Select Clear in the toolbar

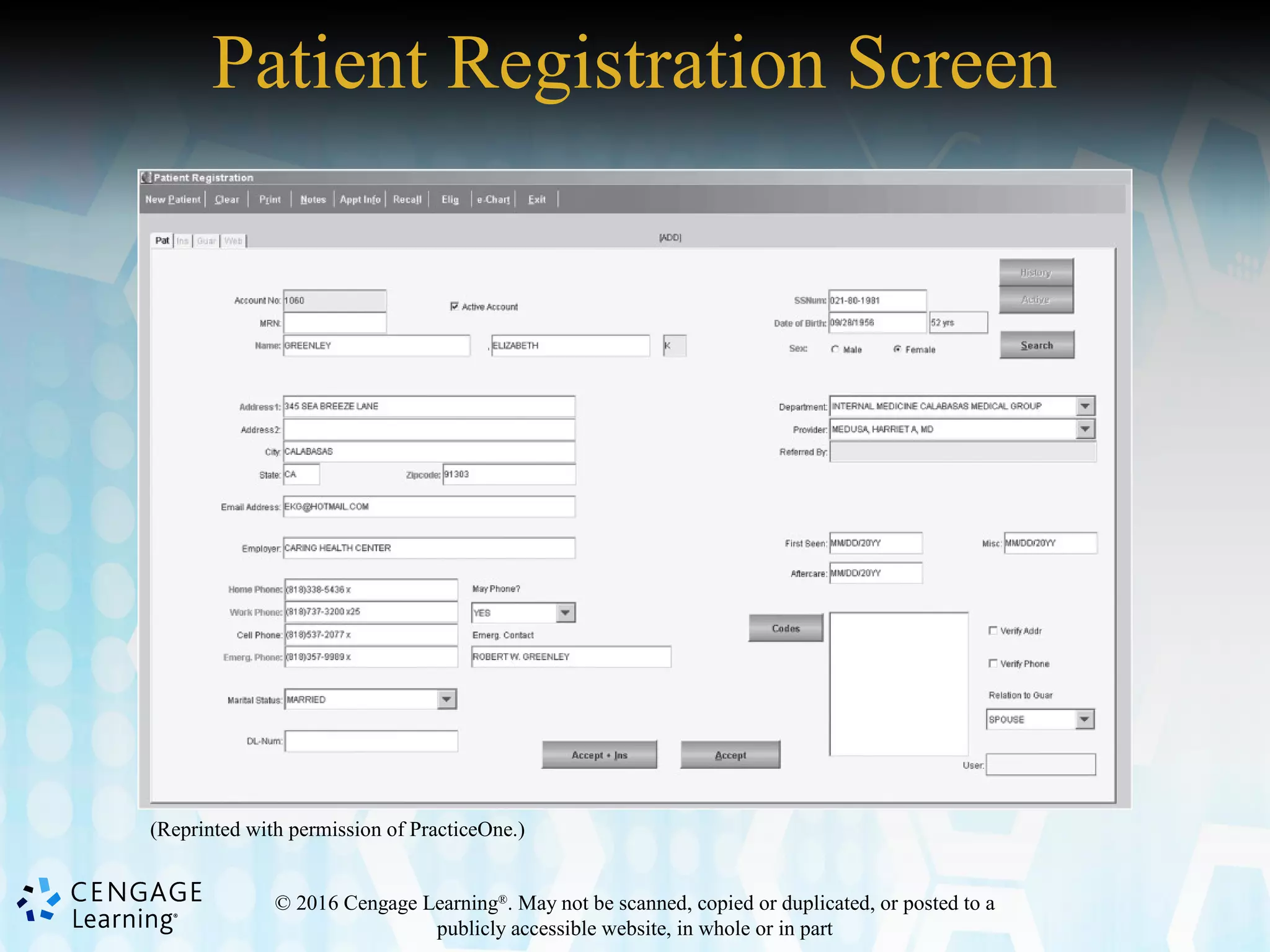[x=227, y=200]
